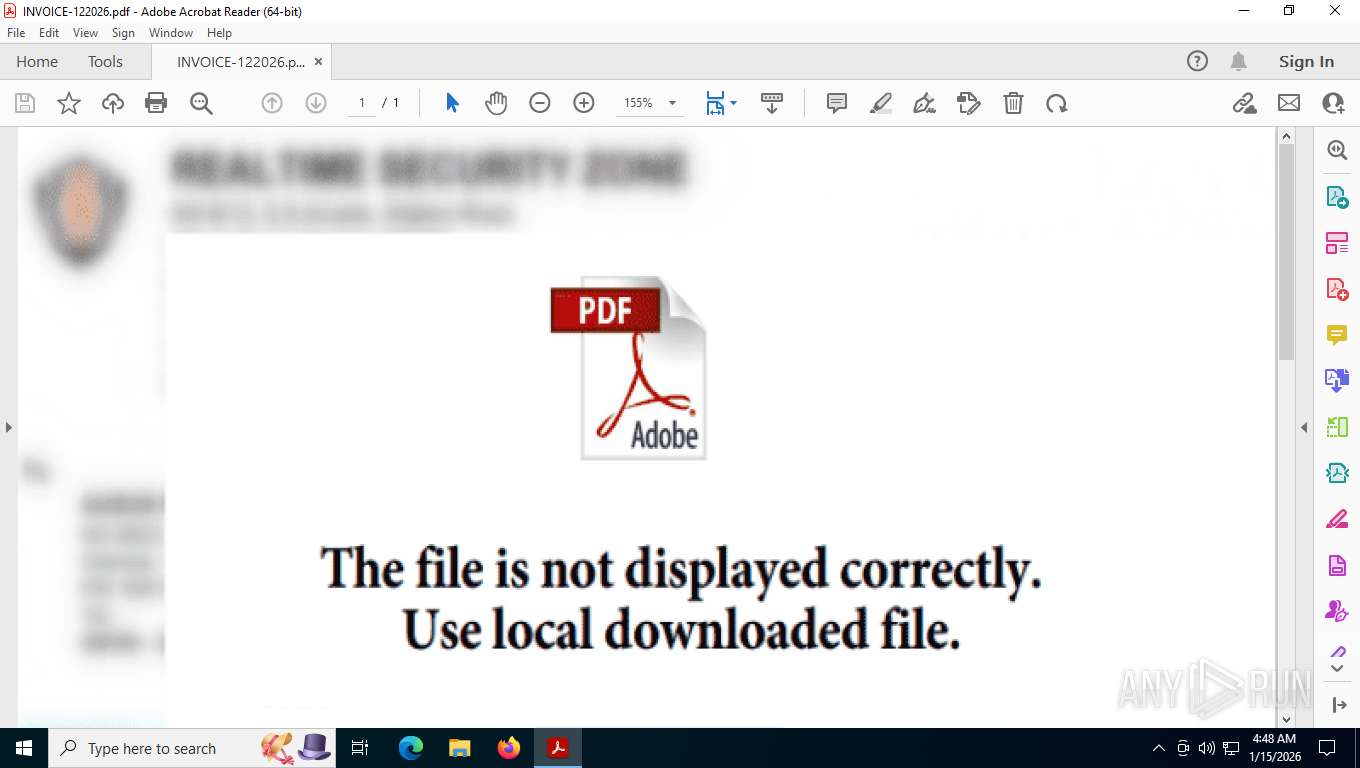Click the page number input field
This screenshot has height=768, width=1360.
(x=362, y=103)
